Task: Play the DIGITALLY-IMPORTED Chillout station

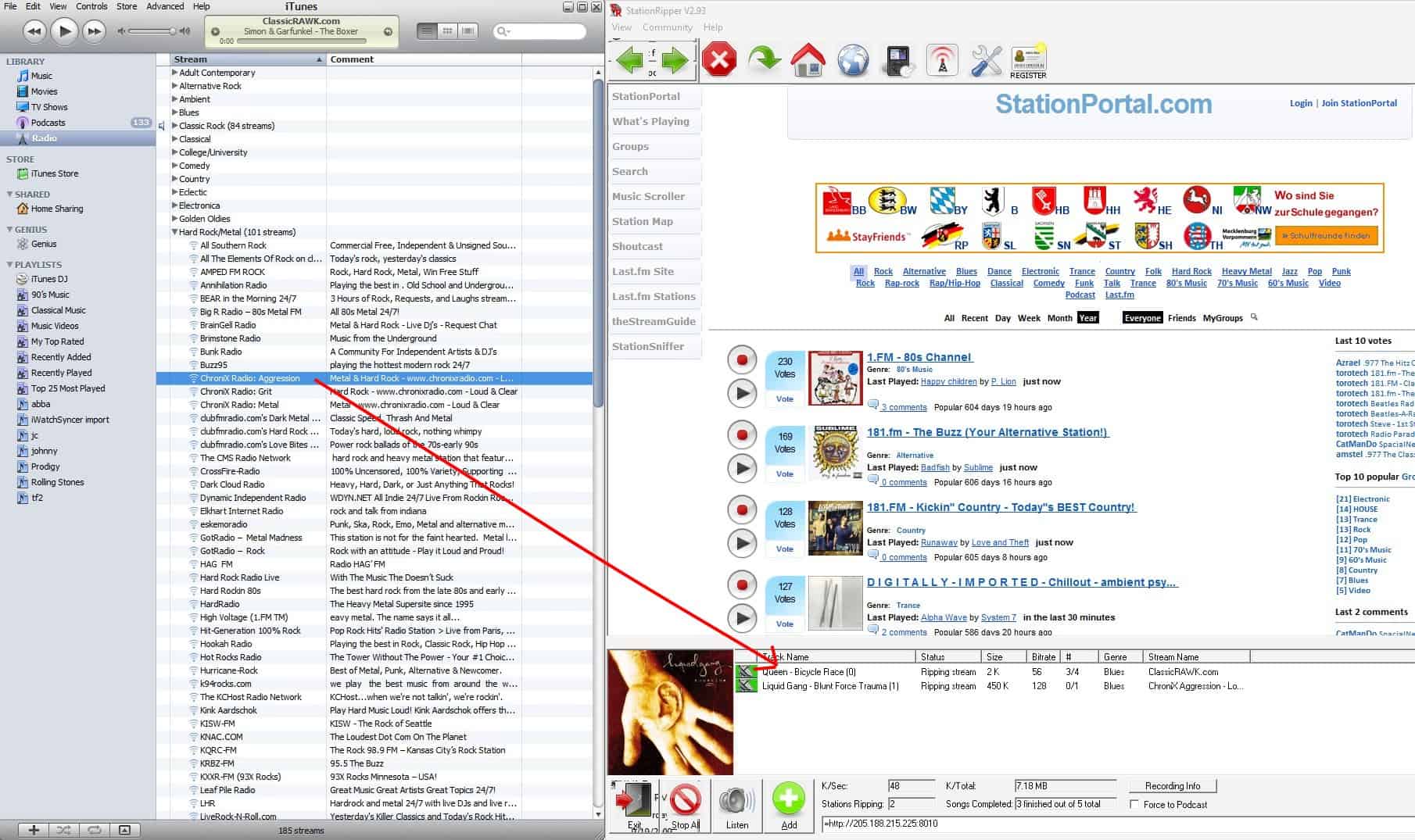Action: coord(742,618)
